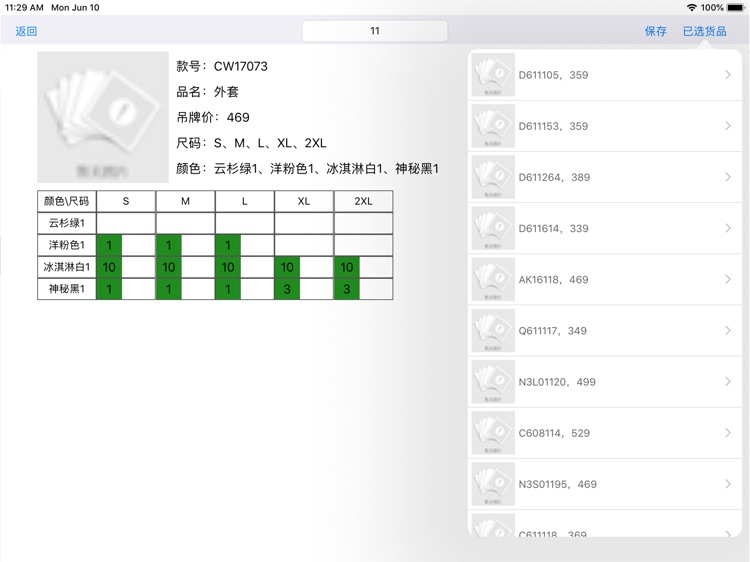The width and height of the screenshot is (750, 562).
Task: Click the 冰淇淋白1 size S quantity 10
Action: click(109, 267)
